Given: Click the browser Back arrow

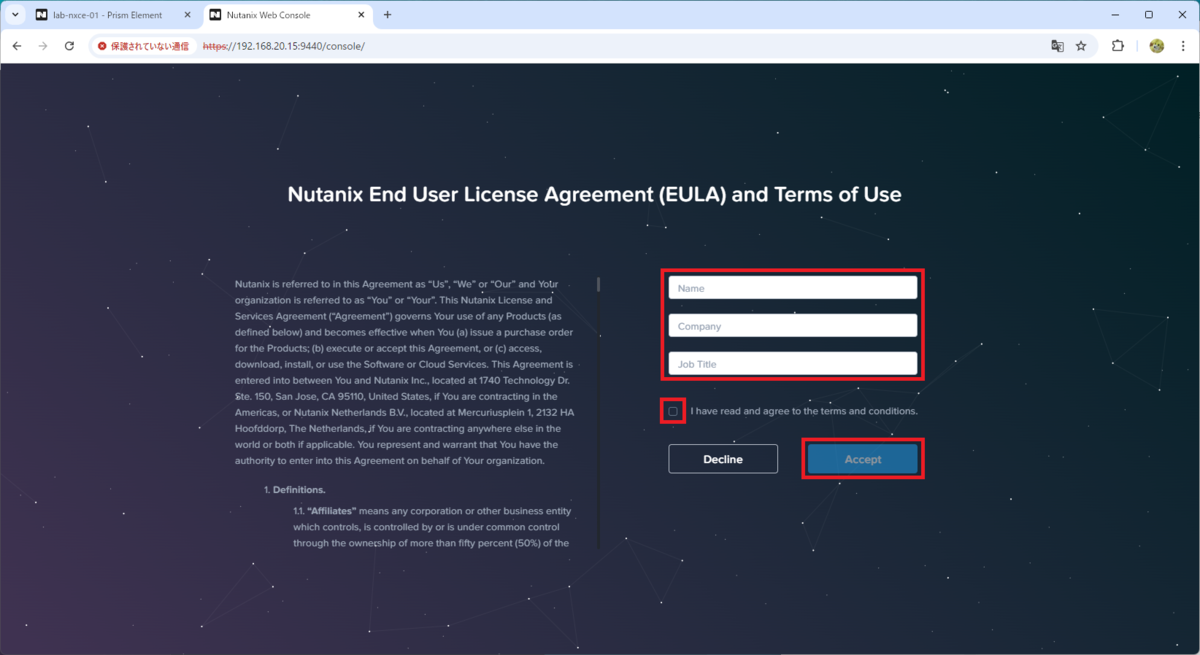Looking at the screenshot, I should pos(17,46).
